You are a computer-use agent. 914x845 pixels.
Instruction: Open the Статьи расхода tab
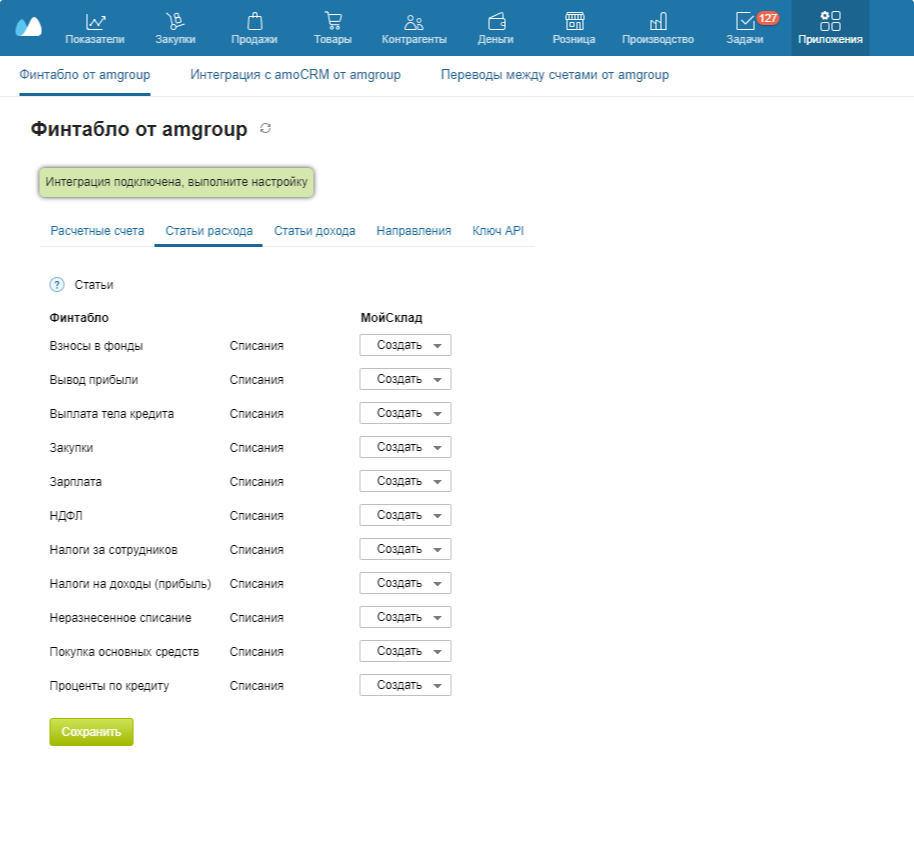(209, 231)
